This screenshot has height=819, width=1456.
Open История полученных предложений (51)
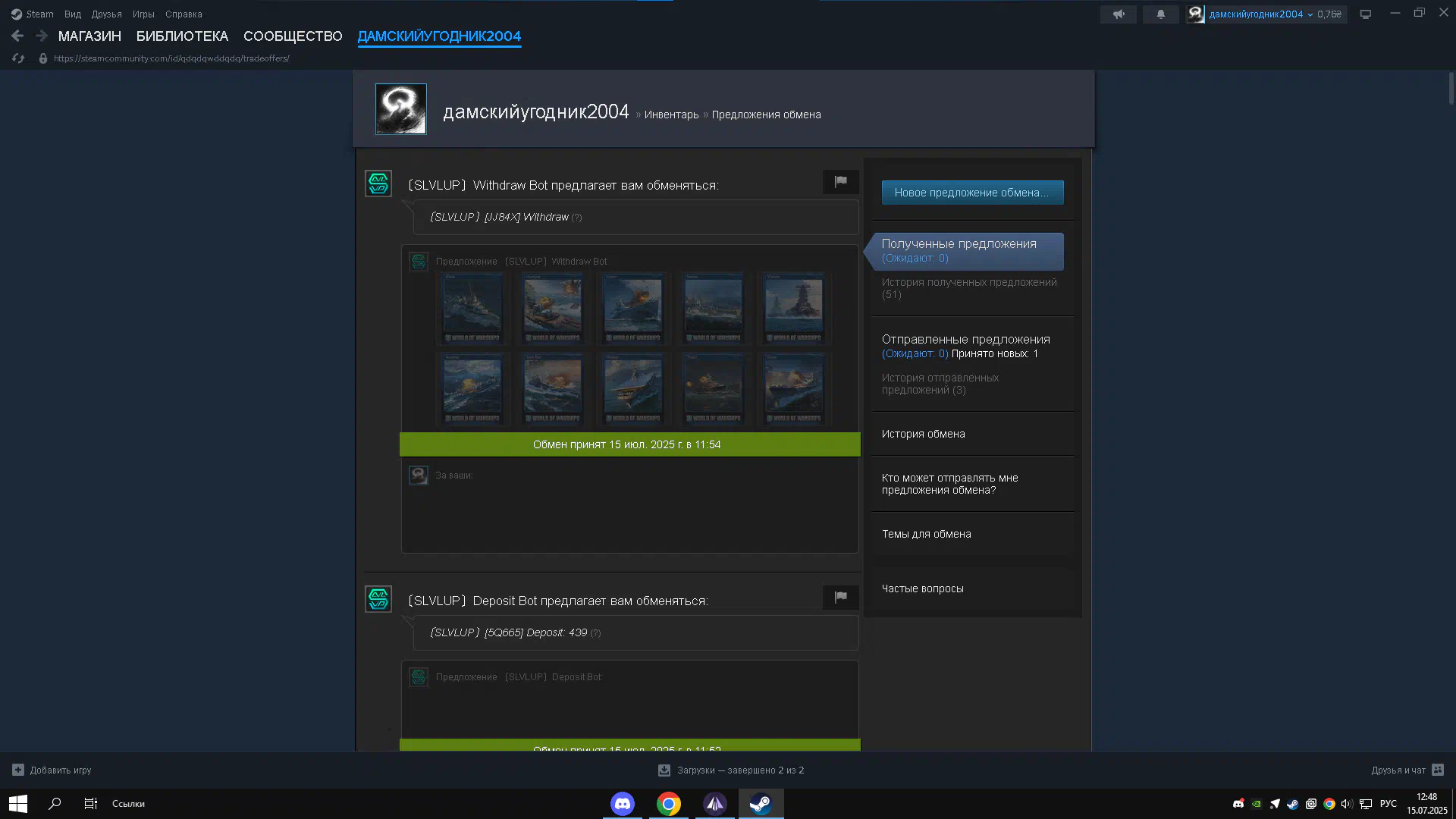pyautogui.click(x=968, y=288)
